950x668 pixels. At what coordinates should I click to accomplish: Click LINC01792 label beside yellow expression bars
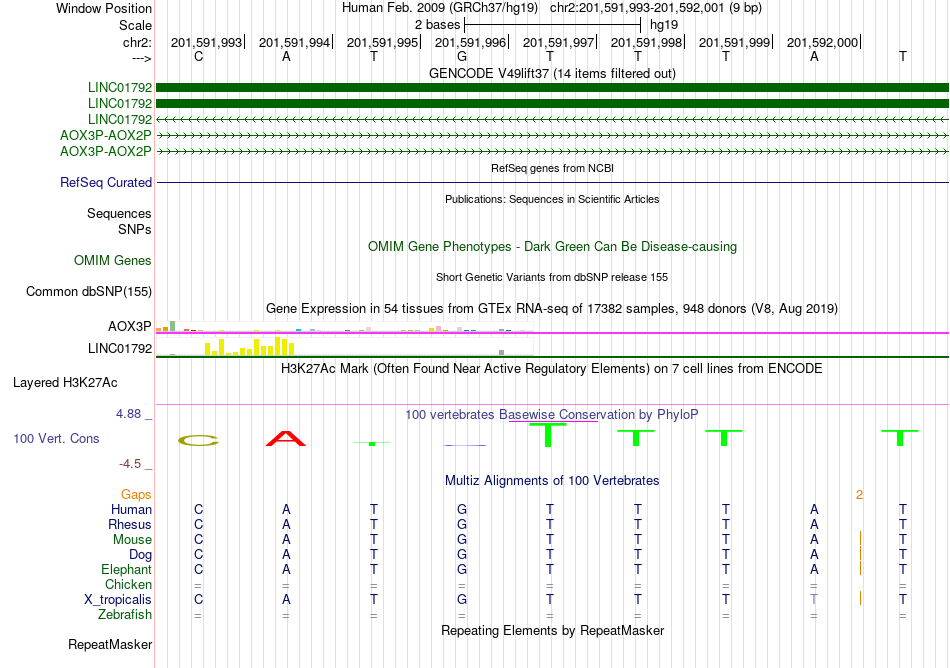click(x=120, y=348)
